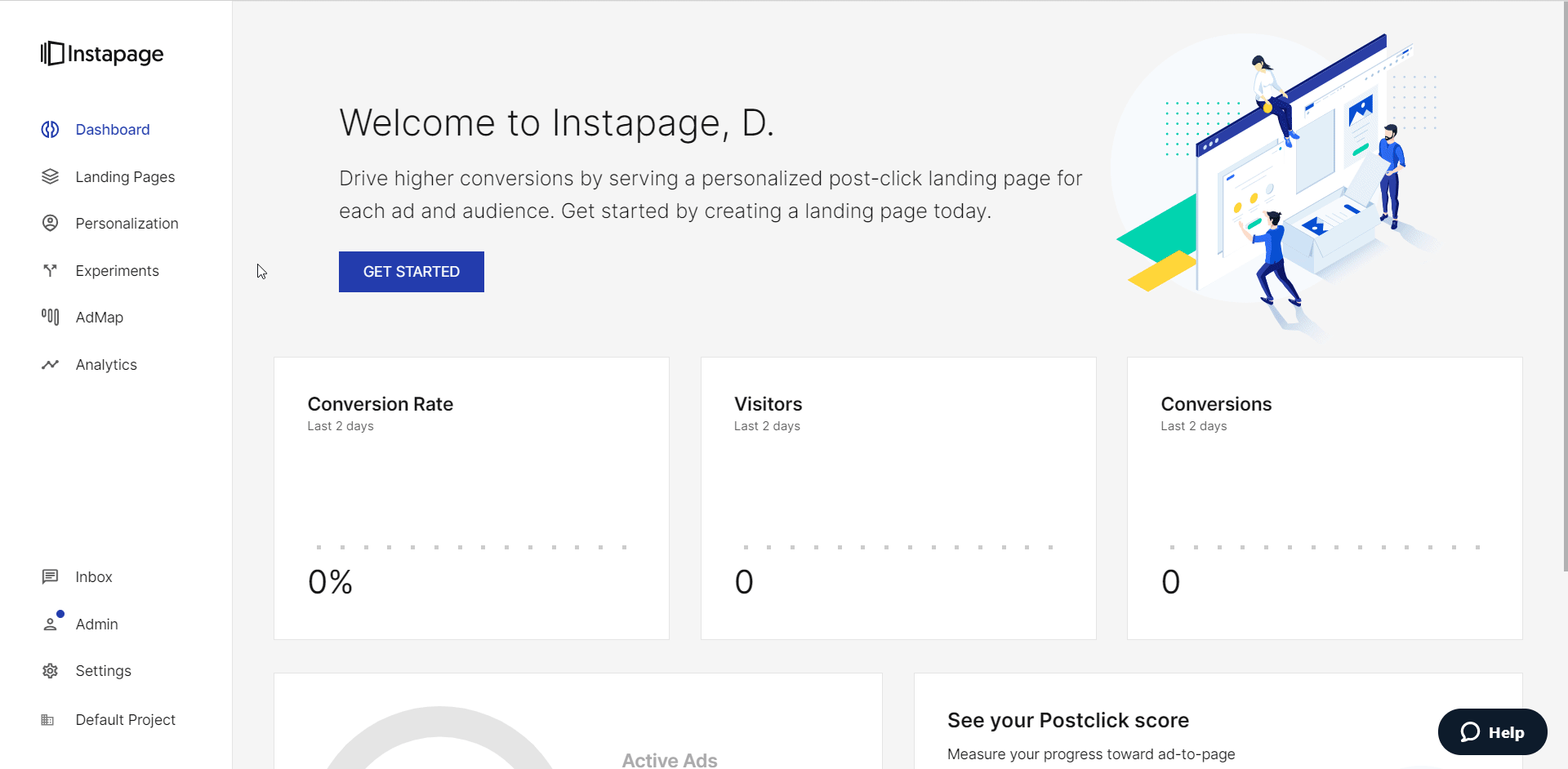Click the Experiments split icon
The height and width of the screenshot is (769, 1568).
pyautogui.click(x=50, y=270)
